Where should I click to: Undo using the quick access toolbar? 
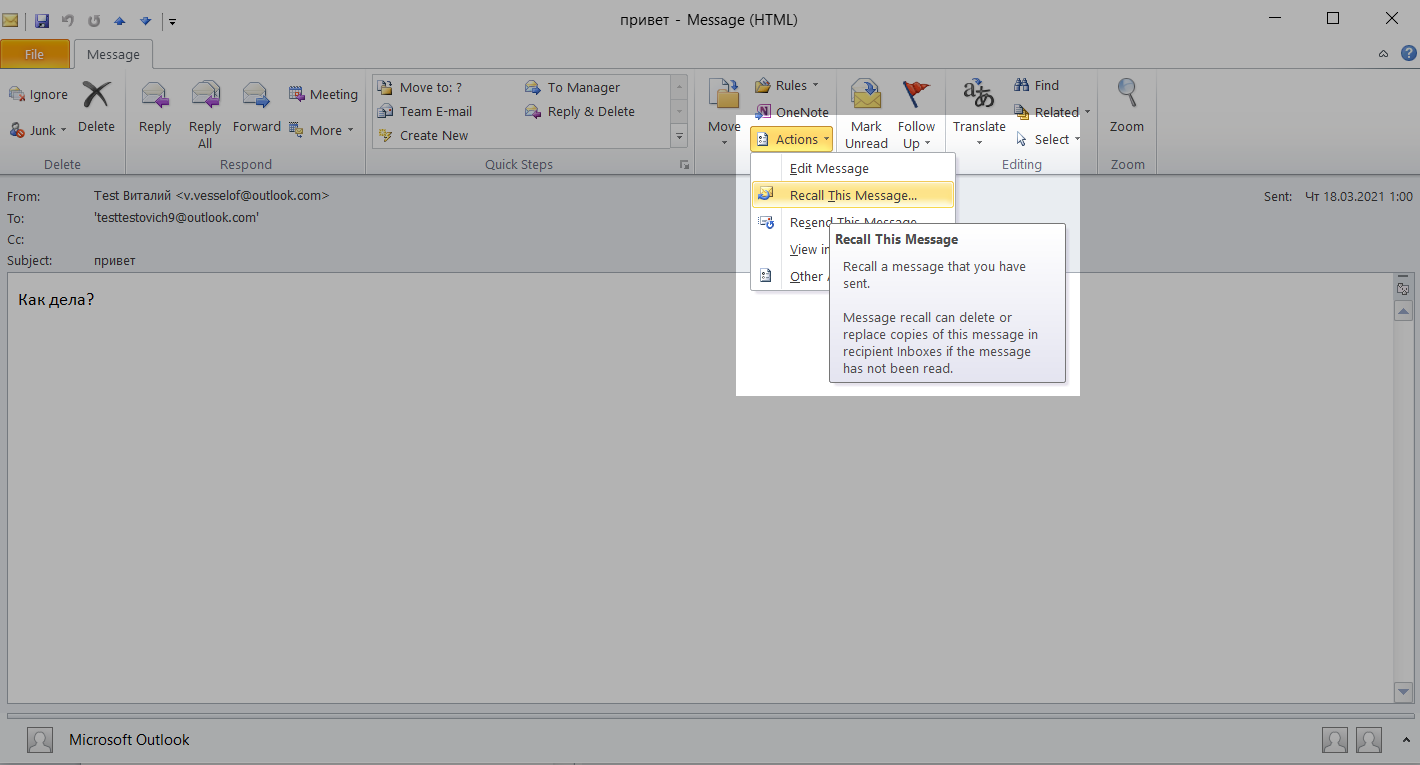pos(68,20)
